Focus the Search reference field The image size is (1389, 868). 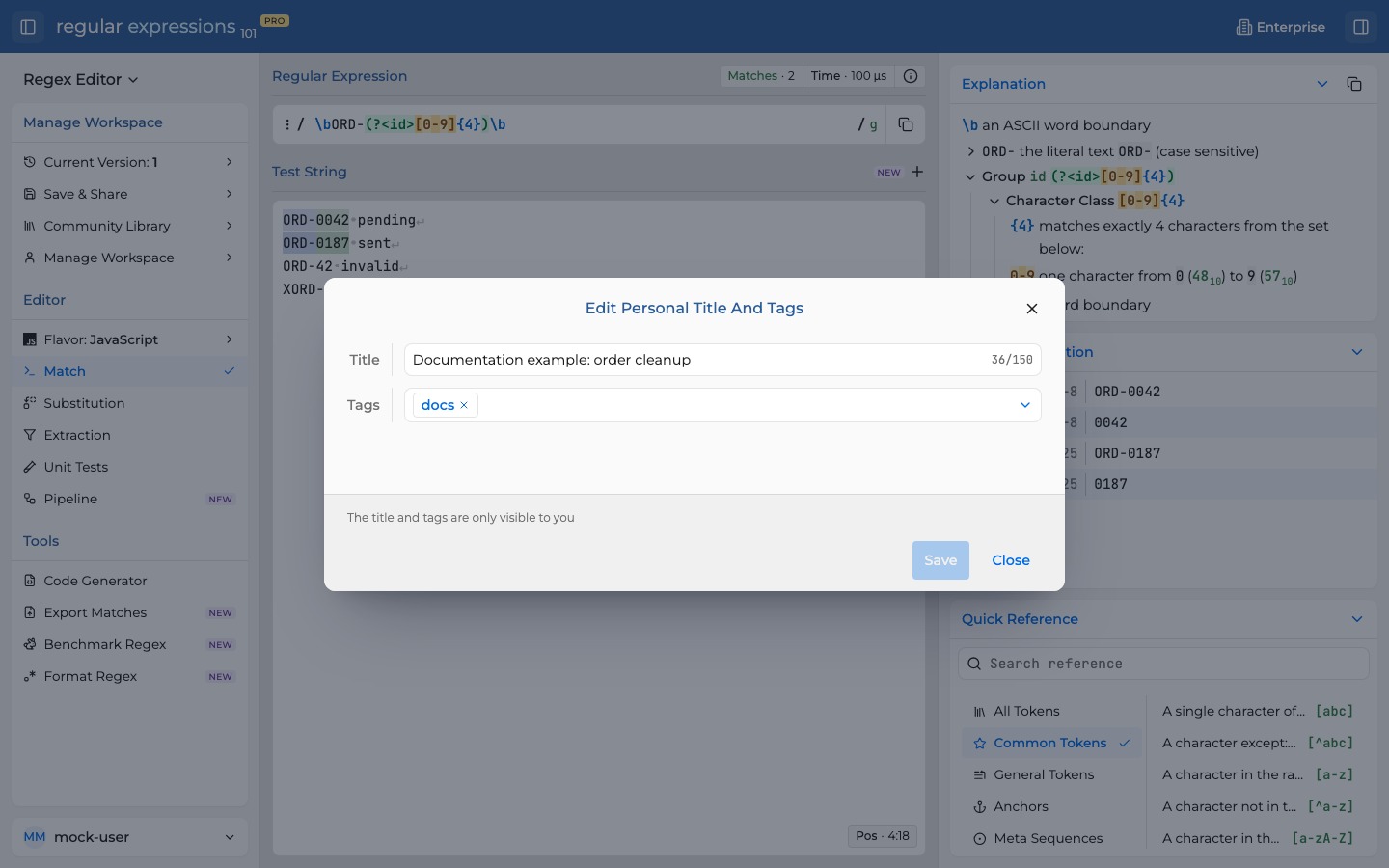point(1163,664)
